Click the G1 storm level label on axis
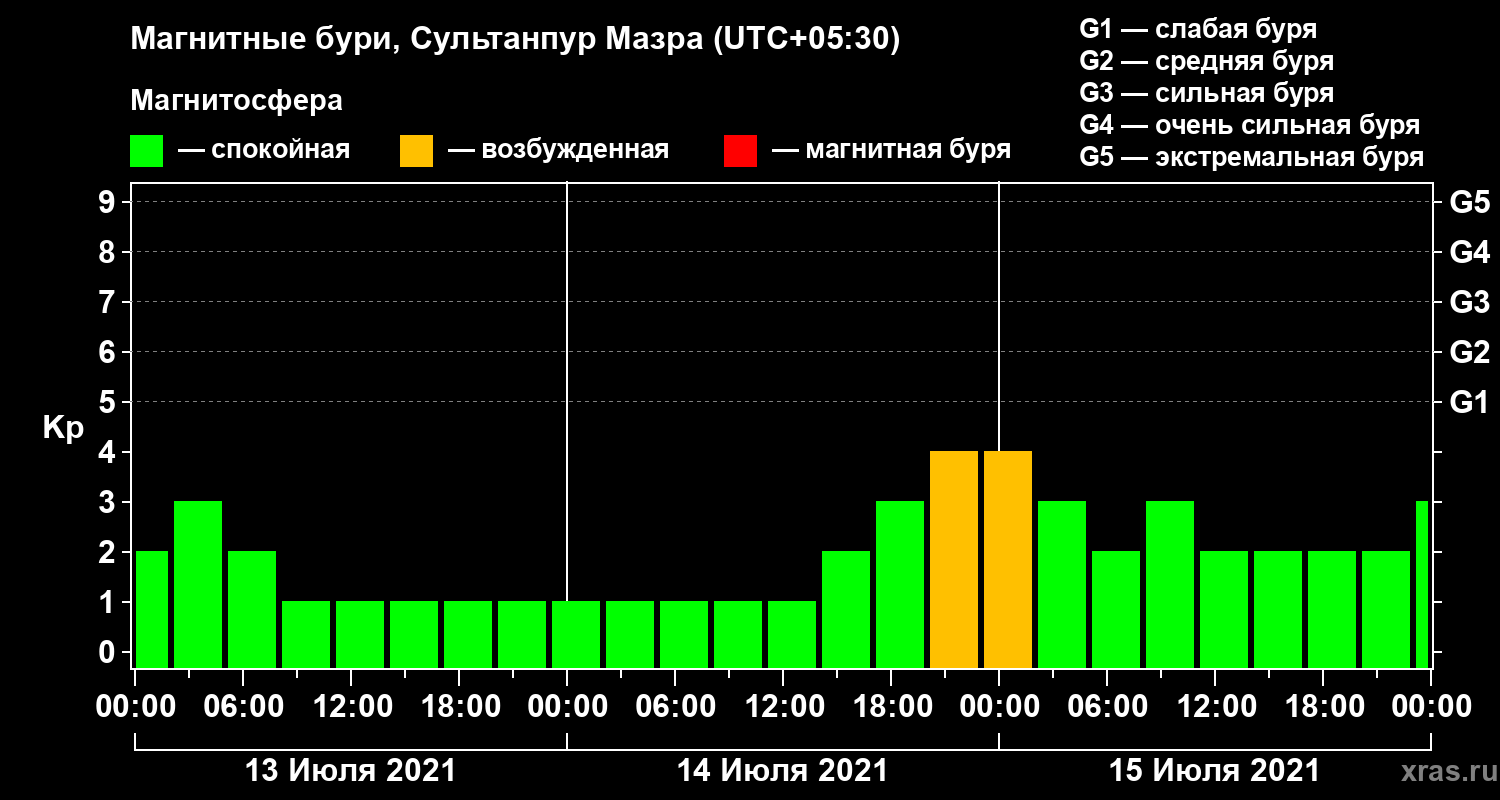 pos(1469,402)
